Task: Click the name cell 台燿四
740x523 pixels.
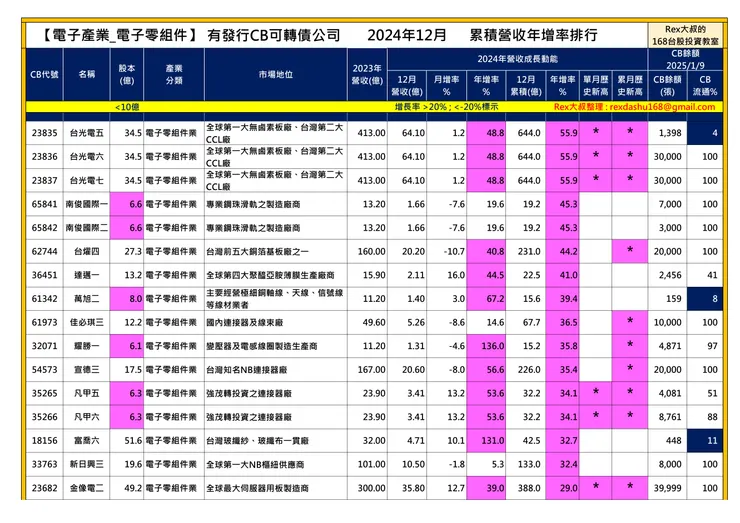Action: point(86,251)
